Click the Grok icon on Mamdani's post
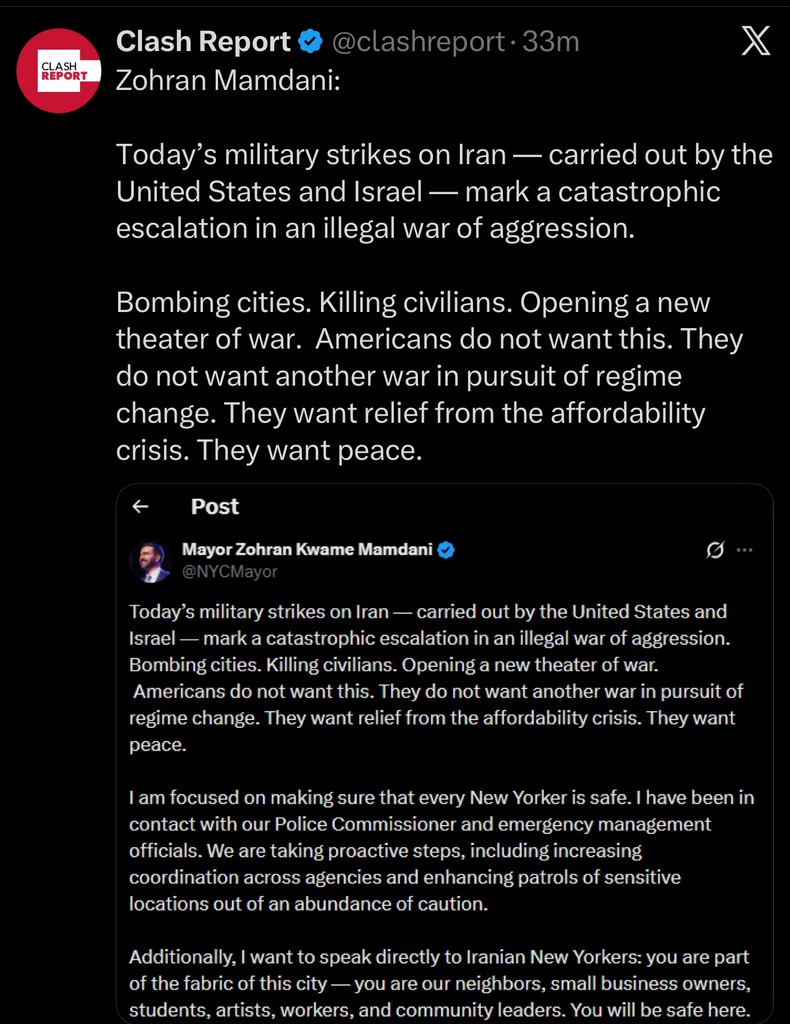 (714, 550)
